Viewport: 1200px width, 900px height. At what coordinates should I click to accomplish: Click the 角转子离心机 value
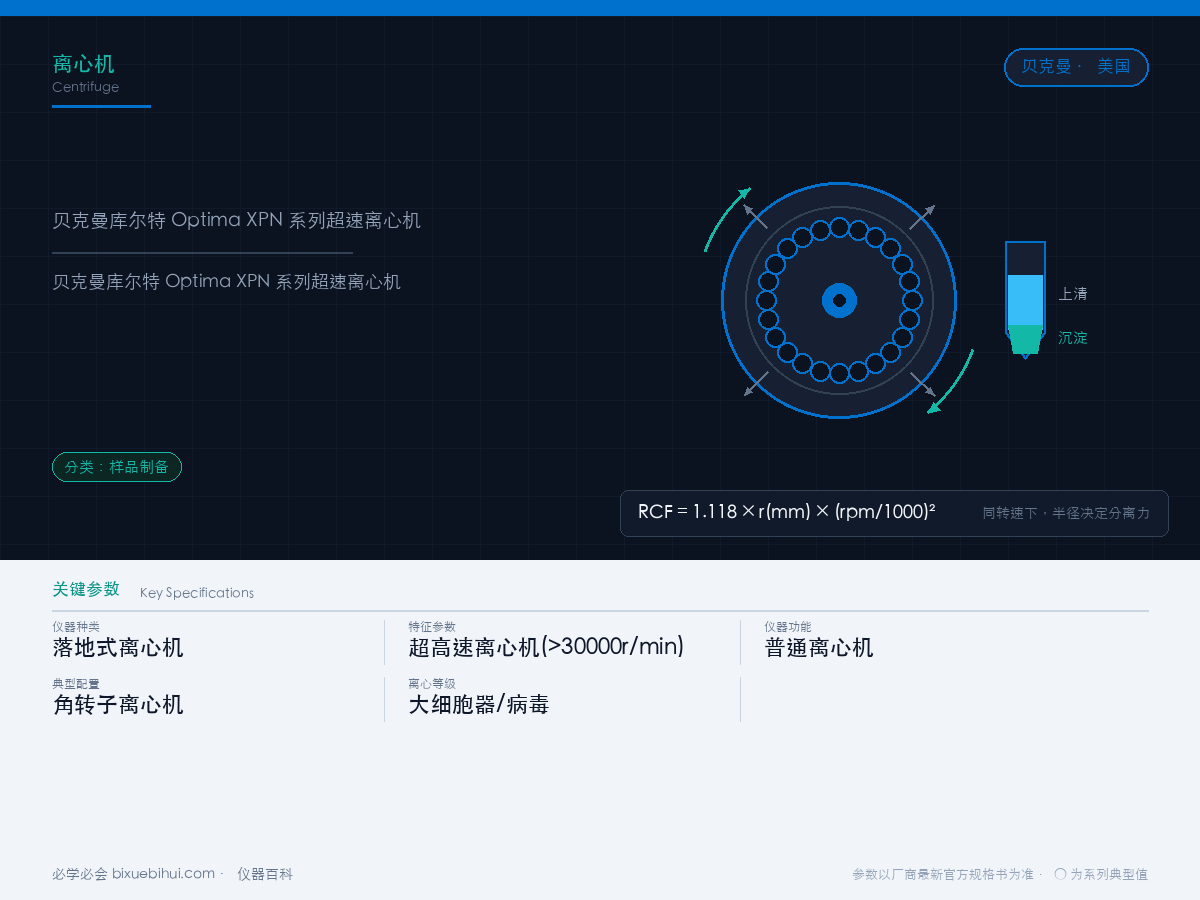(118, 704)
